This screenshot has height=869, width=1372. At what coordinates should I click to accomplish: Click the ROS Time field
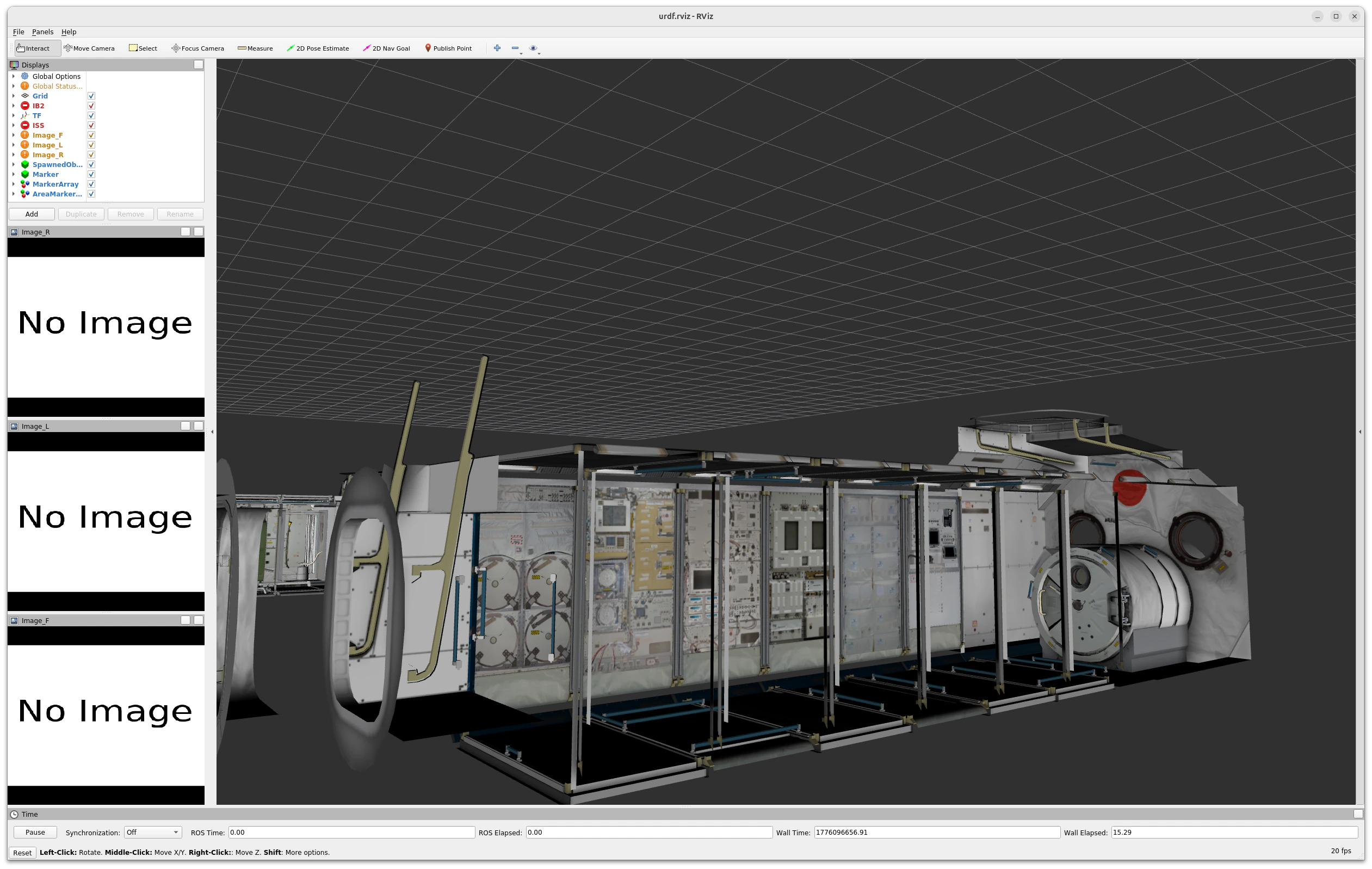pos(351,833)
